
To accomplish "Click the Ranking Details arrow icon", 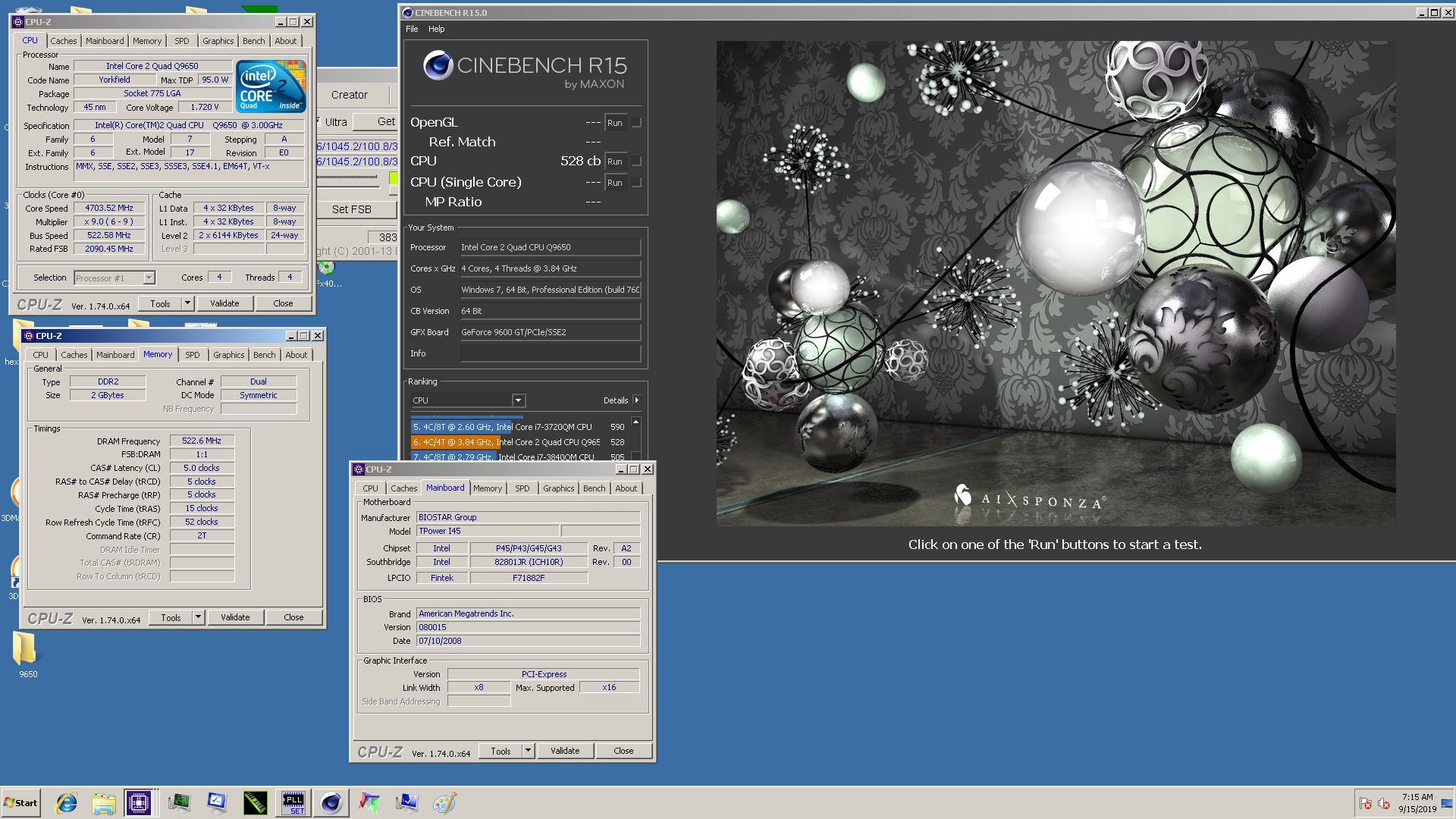I will tap(636, 400).
